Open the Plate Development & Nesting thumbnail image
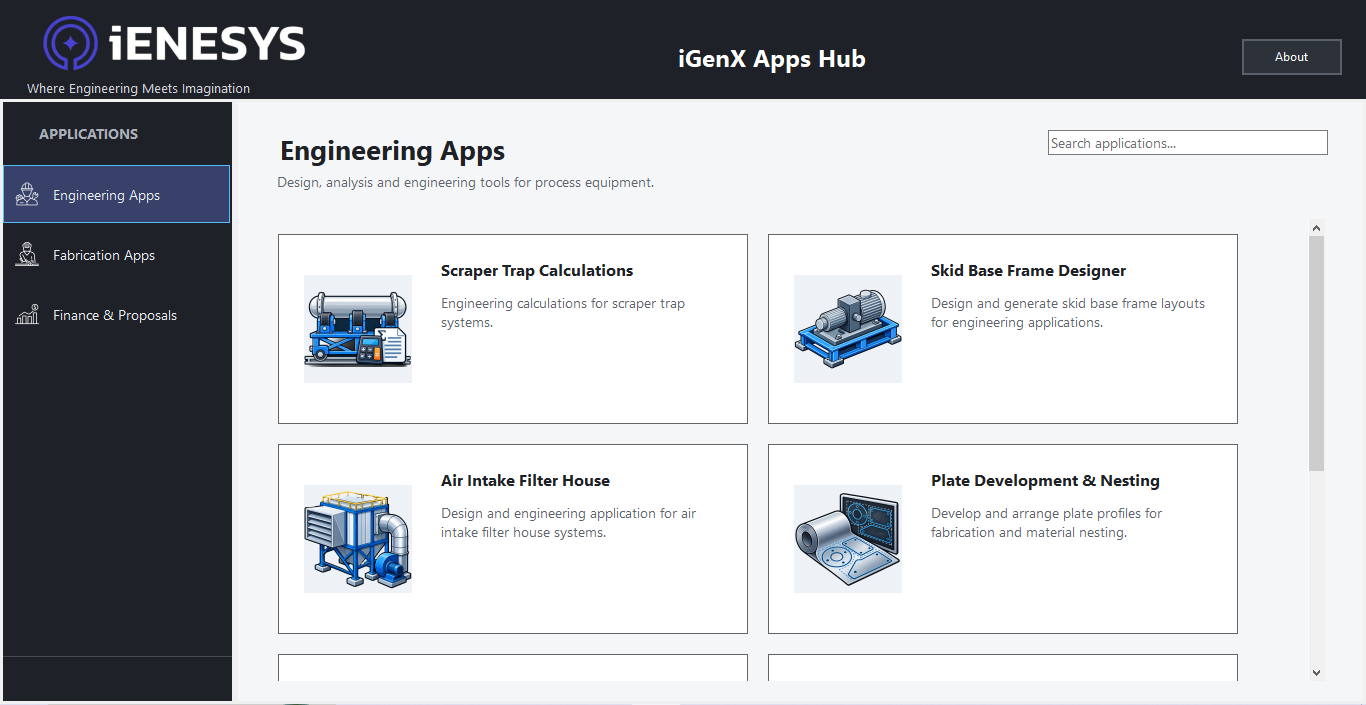Viewport: 1366px width, 705px height. [x=848, y=539]
